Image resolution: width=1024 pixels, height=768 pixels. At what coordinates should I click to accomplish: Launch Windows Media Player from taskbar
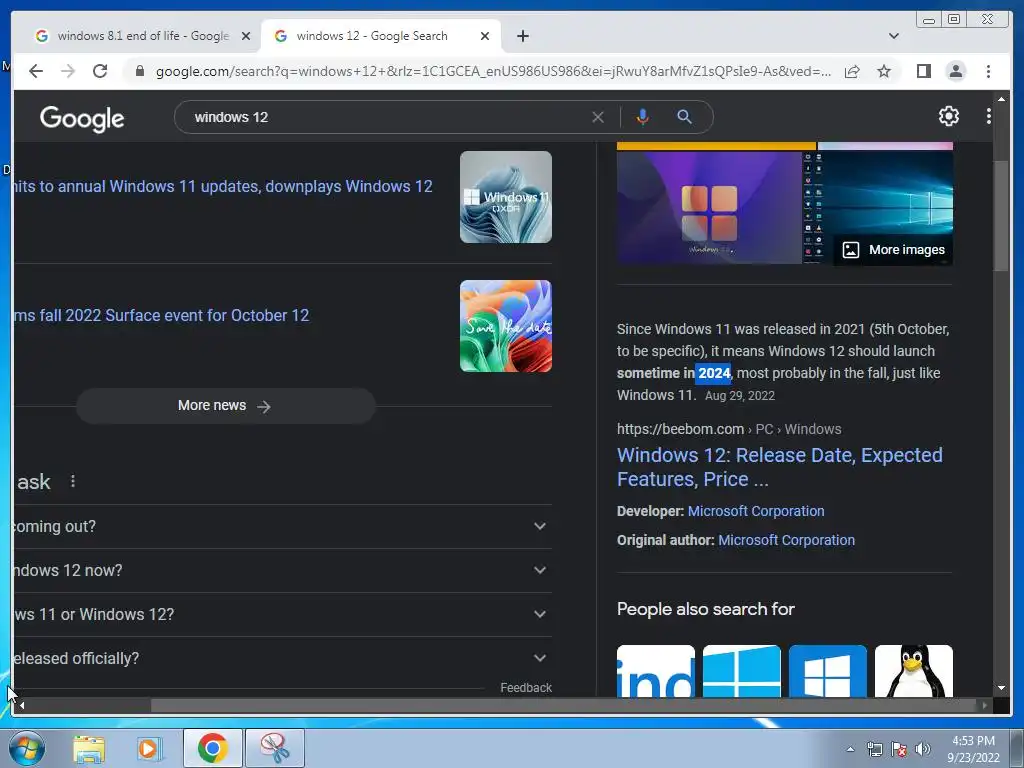[150, 749]
